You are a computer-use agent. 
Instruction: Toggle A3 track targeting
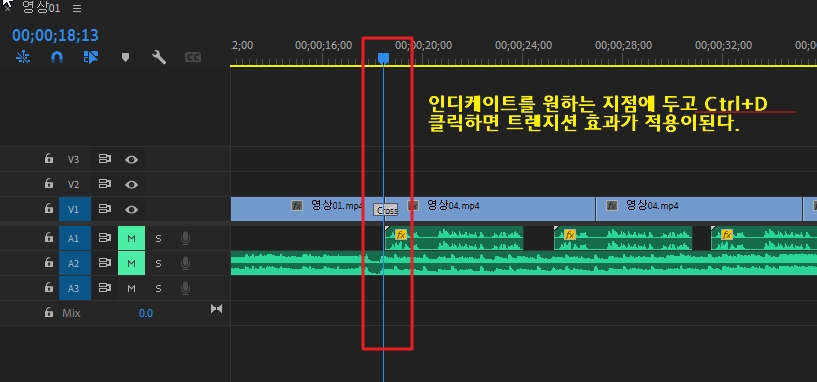tap(75, 288)
